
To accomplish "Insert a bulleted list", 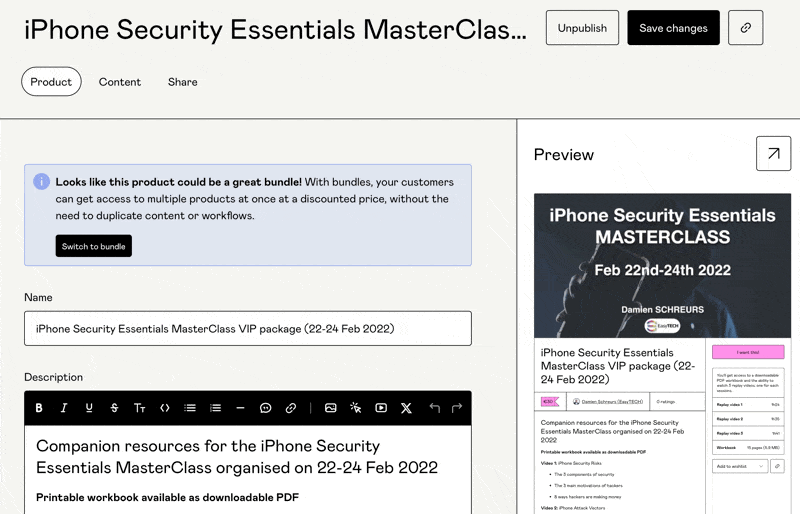I will 190,408.
